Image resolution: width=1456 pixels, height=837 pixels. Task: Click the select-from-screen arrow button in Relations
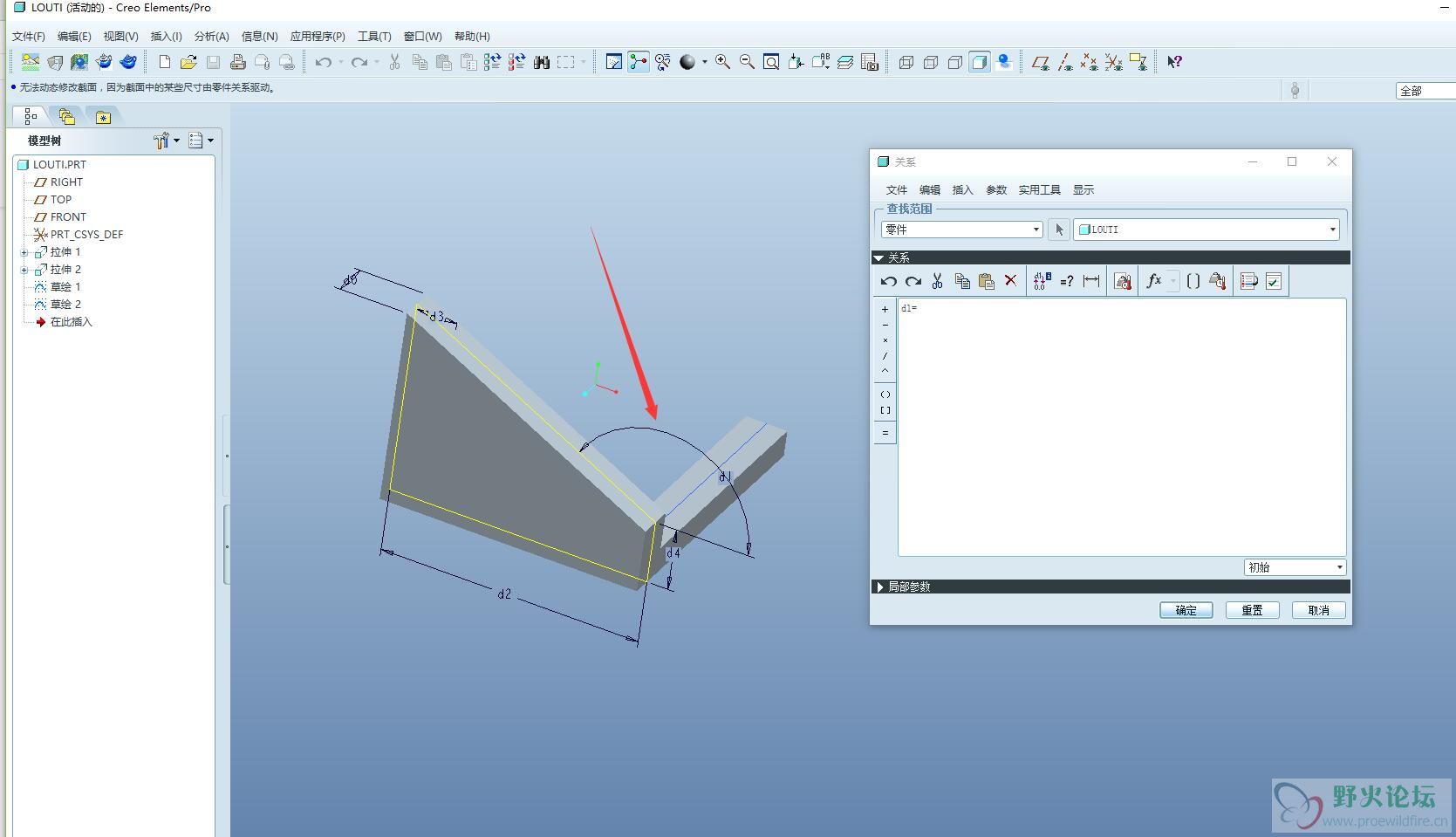click(x=1058, y=230)
